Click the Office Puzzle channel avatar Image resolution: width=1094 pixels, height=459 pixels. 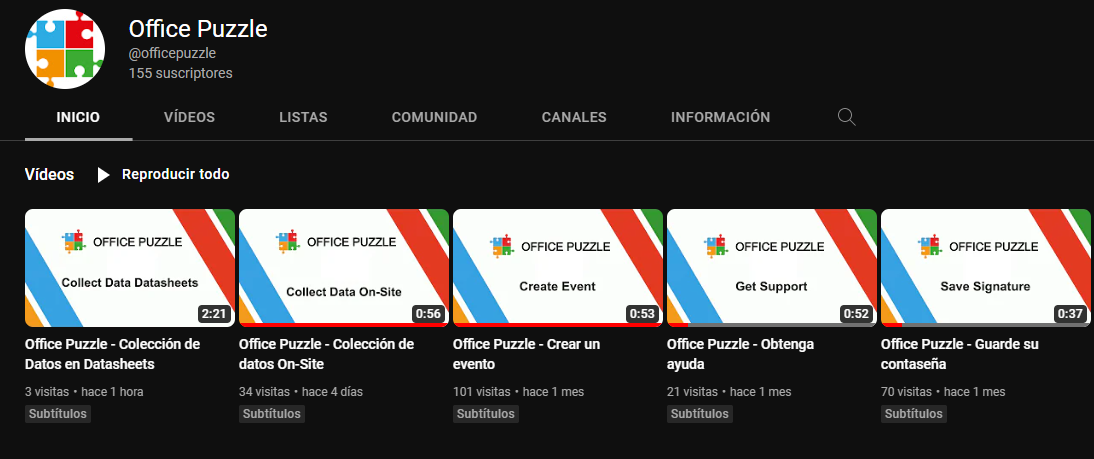65,49
